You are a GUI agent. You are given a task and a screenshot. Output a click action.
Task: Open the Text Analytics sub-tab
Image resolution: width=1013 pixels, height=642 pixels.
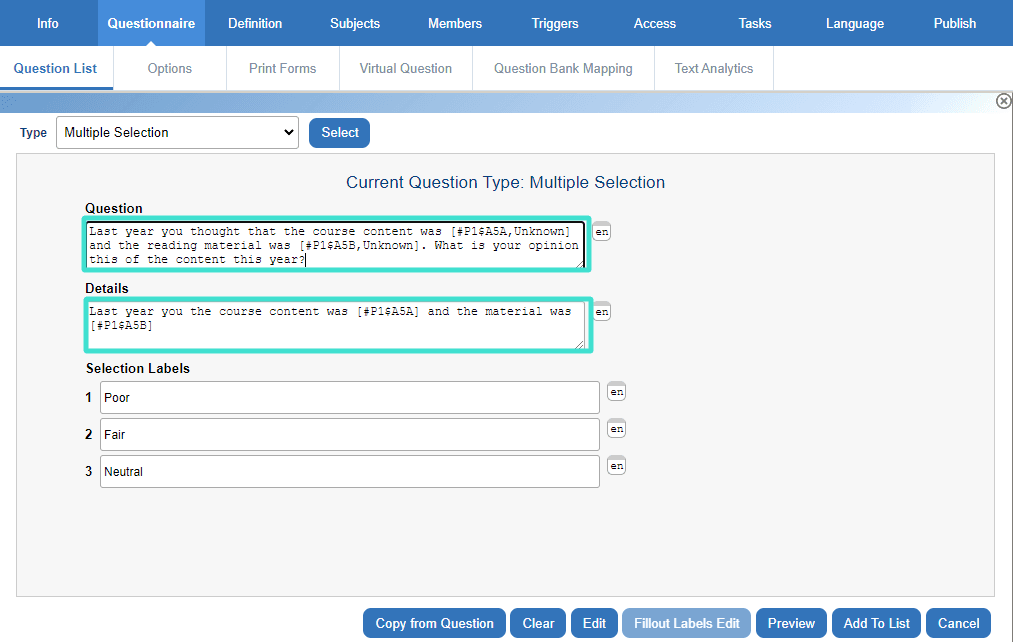coord(713,69)
